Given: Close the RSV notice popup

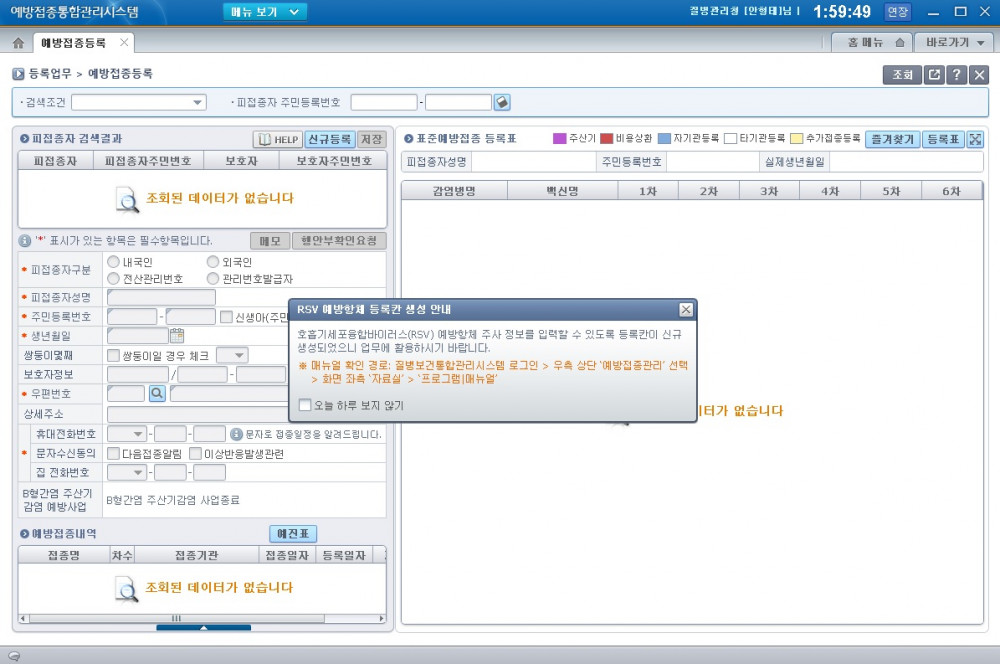Looking at the screenshot, I should click(685, 310).
